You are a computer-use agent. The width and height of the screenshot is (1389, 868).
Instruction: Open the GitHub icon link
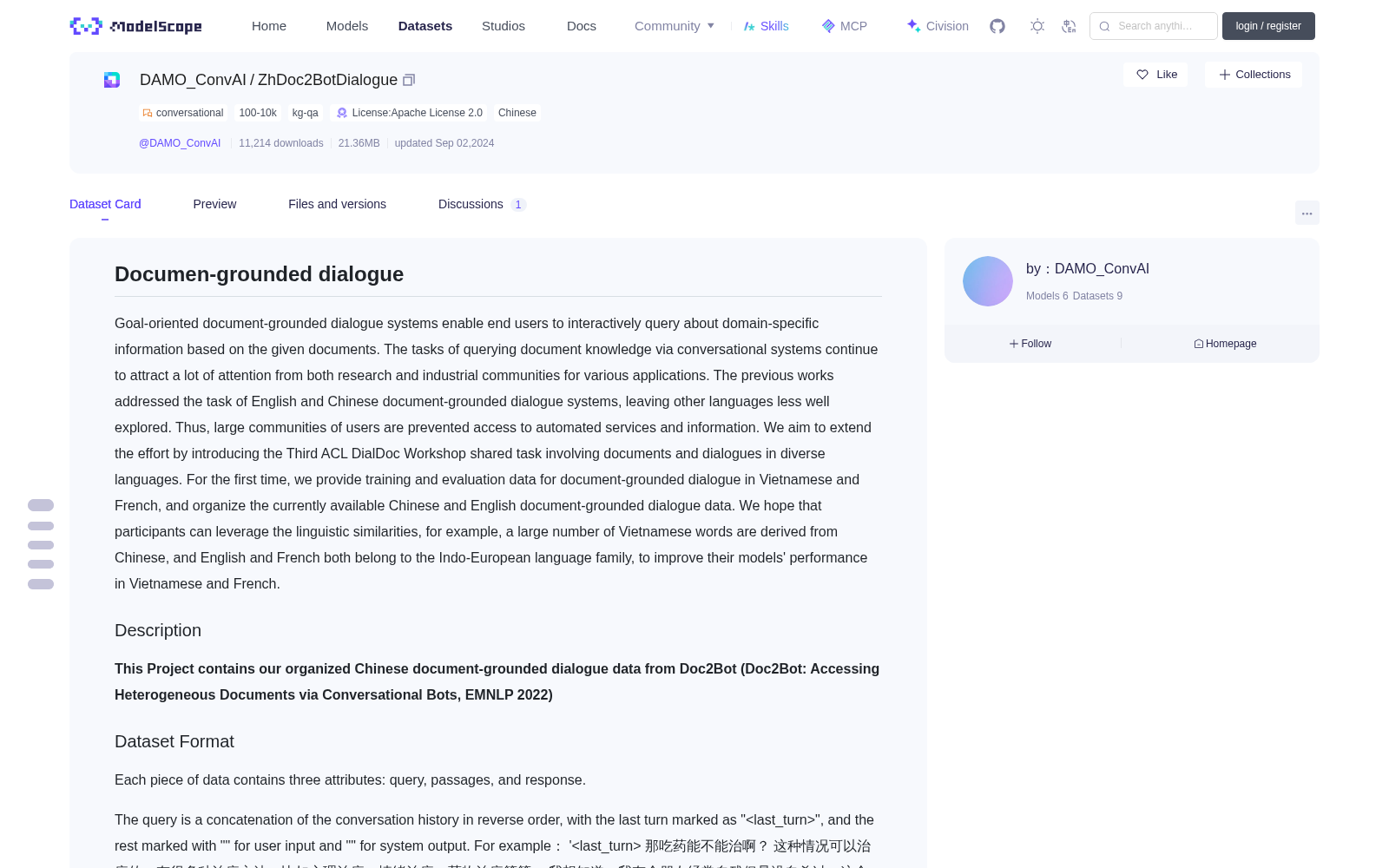click(997, 26)
